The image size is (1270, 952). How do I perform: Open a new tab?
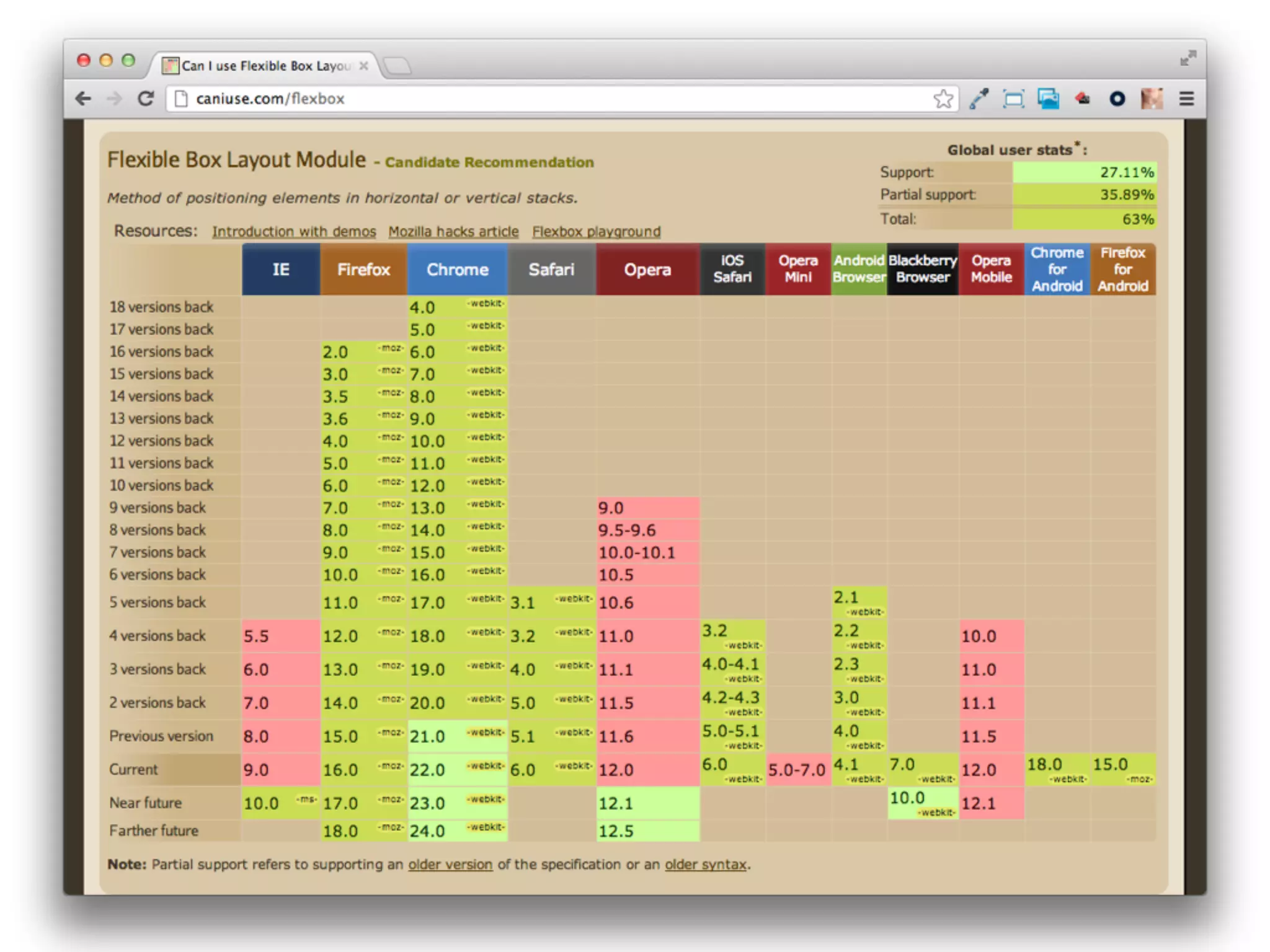tap(397, 66)
